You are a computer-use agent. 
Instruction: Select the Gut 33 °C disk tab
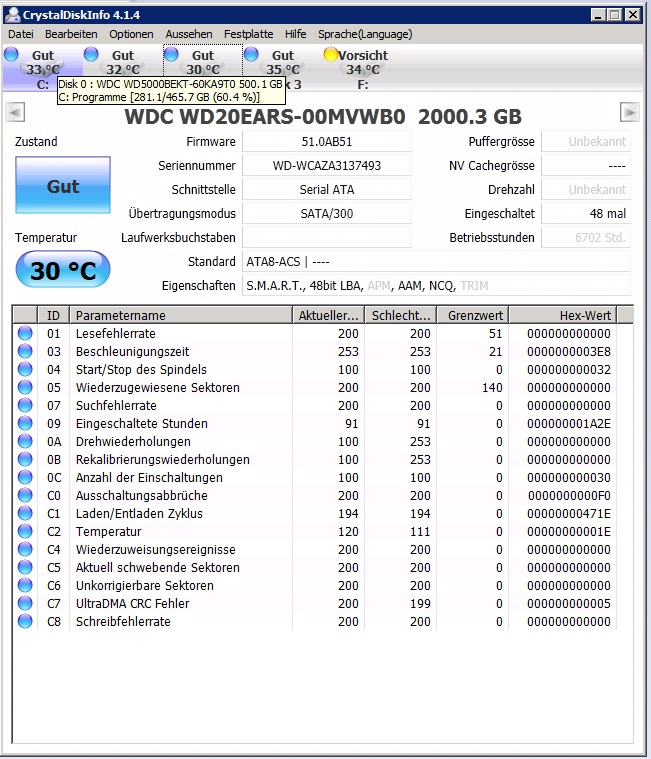coord(42,68)
